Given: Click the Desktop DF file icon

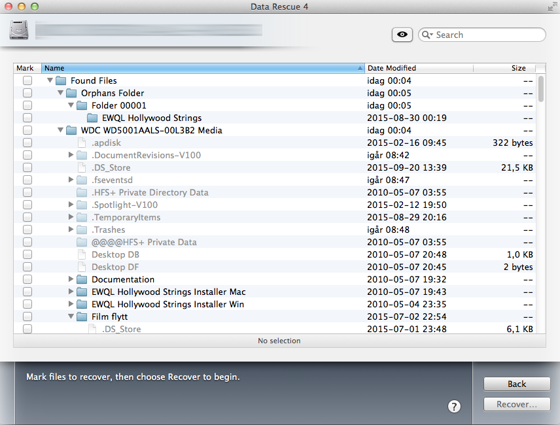Looking at the screenshot, I should pyautogui.click(x=82, y=267).
